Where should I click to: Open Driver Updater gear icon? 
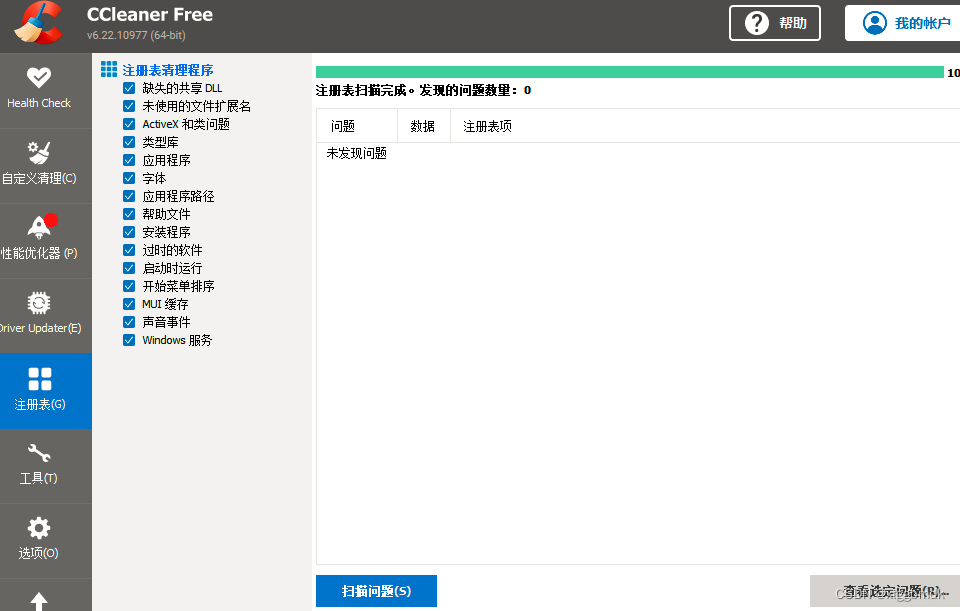click(39, 302)
